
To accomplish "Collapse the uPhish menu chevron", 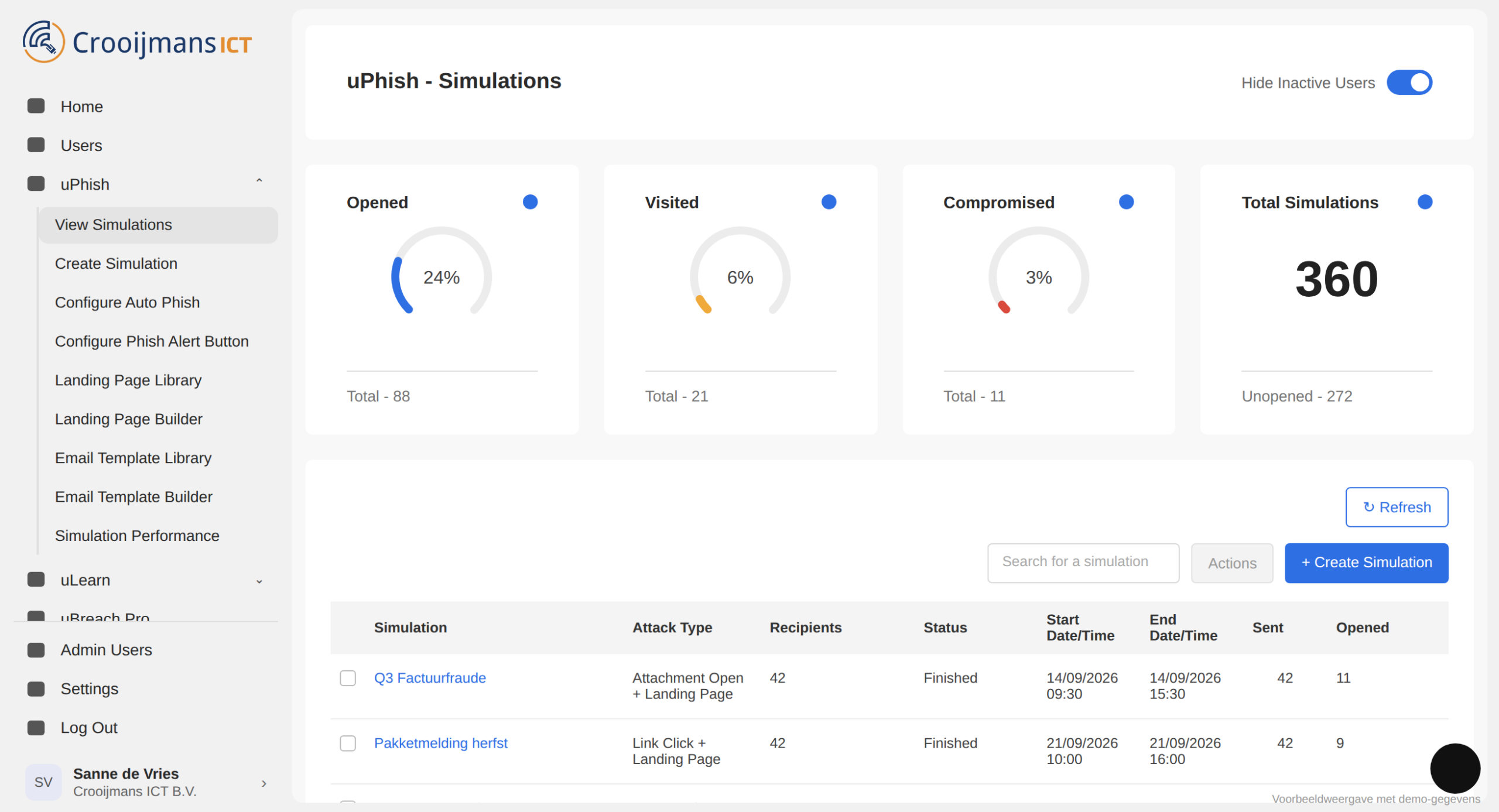I will pyautogui.click(x=259, y=183).
